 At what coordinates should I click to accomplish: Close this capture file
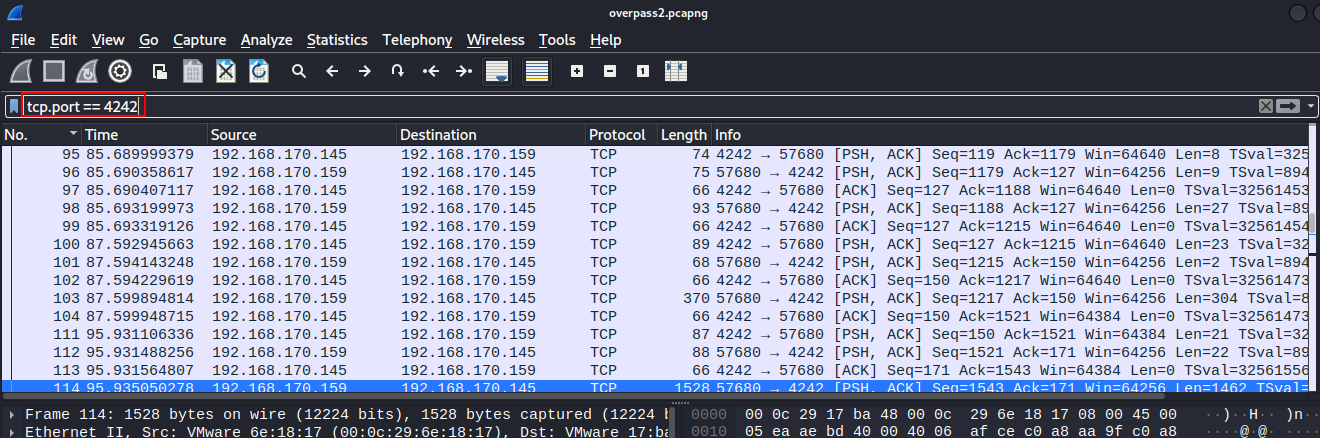tap(226, 71)
